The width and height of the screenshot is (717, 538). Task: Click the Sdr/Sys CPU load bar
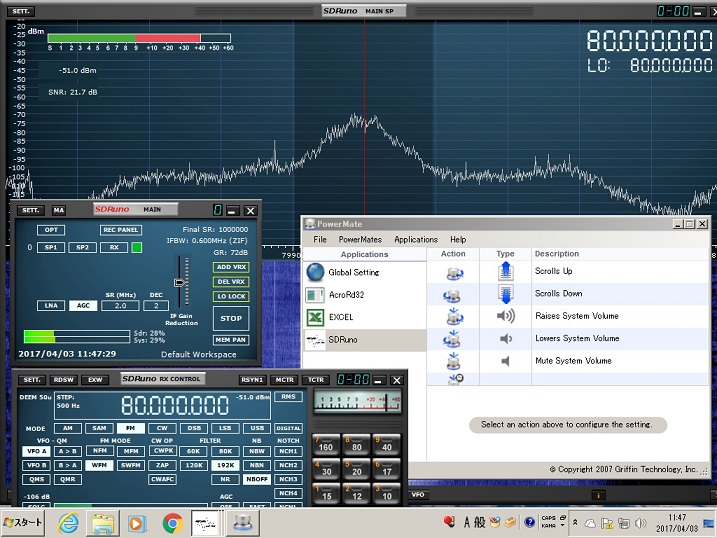coord(76,337)
